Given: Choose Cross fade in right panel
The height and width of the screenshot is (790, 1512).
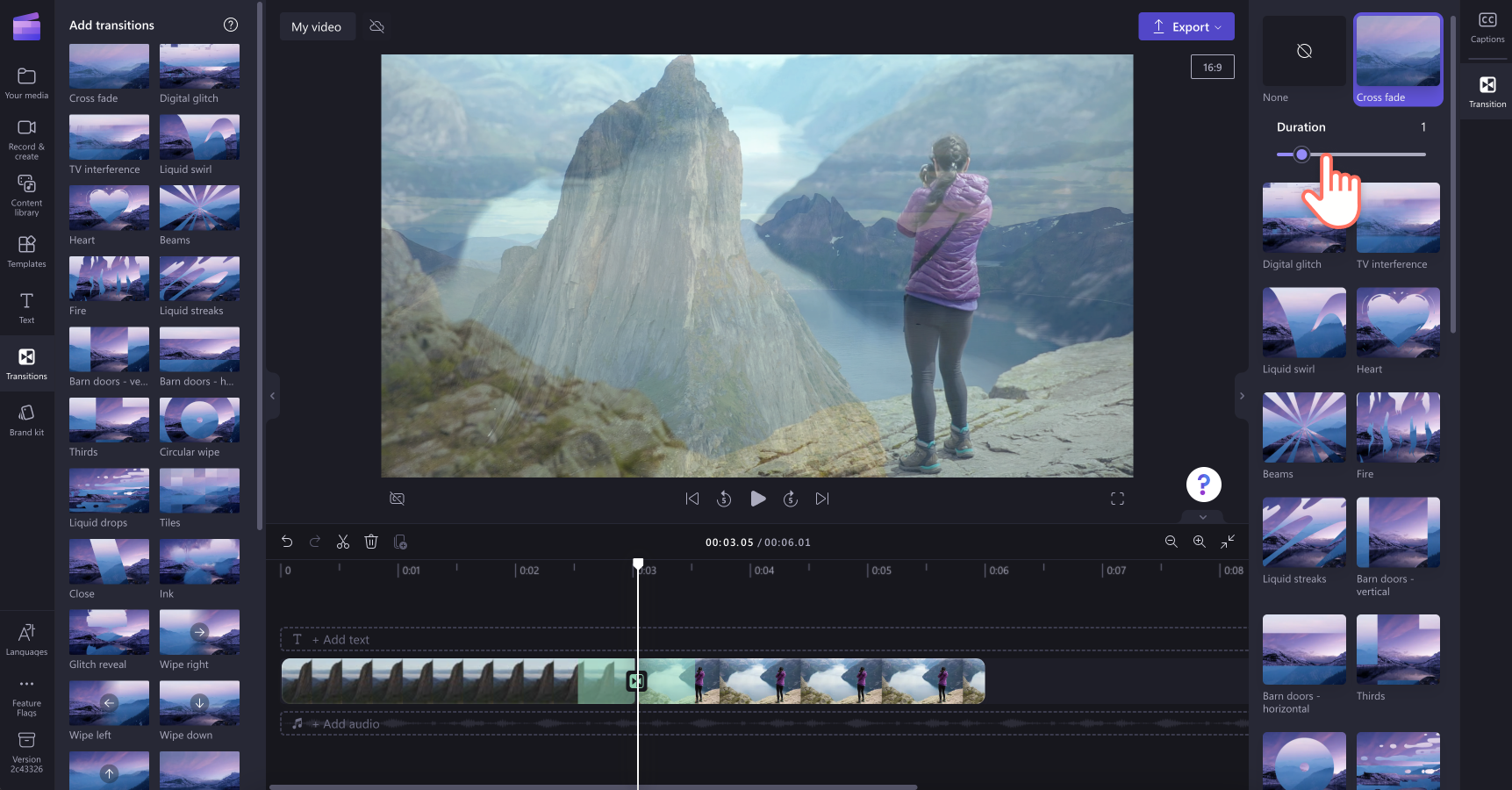Looking at the screenshot, I should click(1398, 60).
